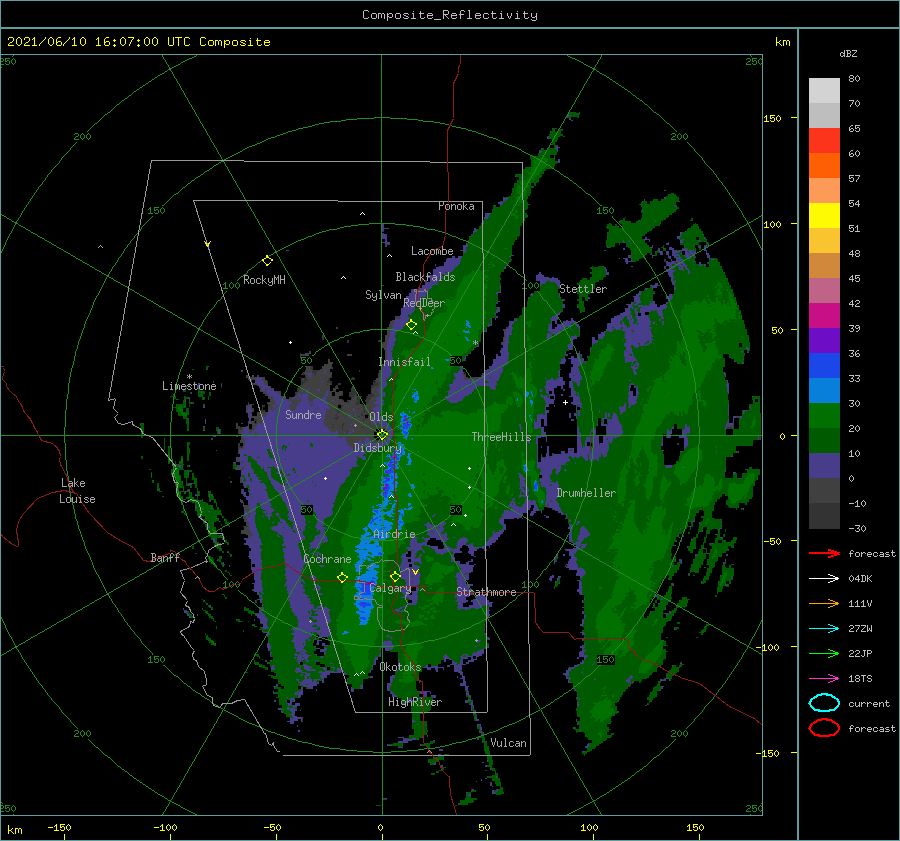Viewport: 900px width, 841px height.
Task: Click the 18TS legend label
Action: [860, 679]
